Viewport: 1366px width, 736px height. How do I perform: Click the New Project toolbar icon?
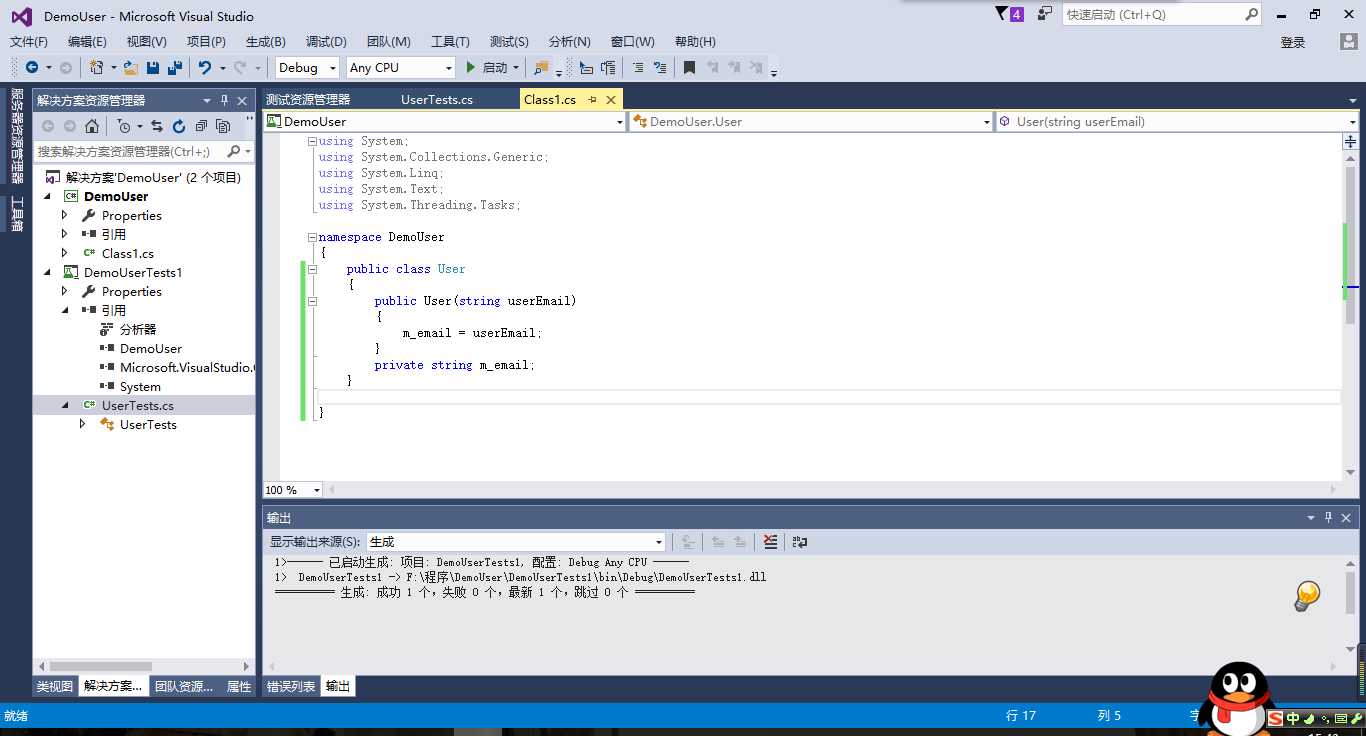(97, 67)
